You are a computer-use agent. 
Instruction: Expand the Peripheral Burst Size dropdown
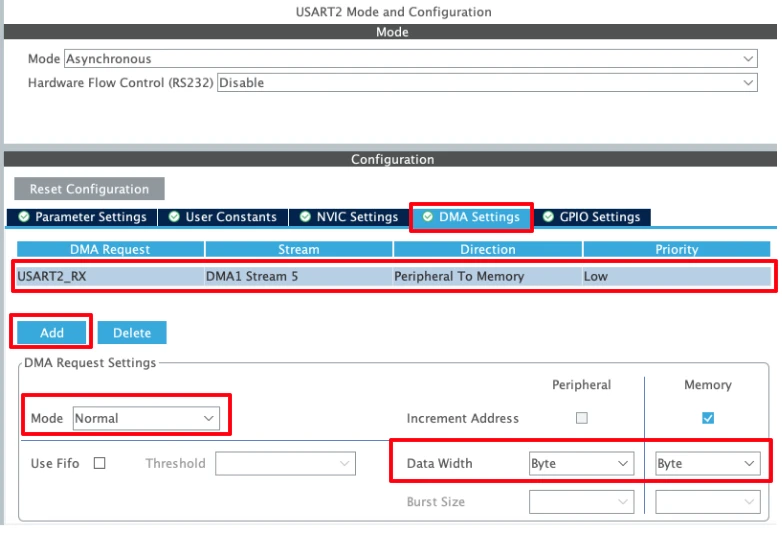(x=581, y=502)
